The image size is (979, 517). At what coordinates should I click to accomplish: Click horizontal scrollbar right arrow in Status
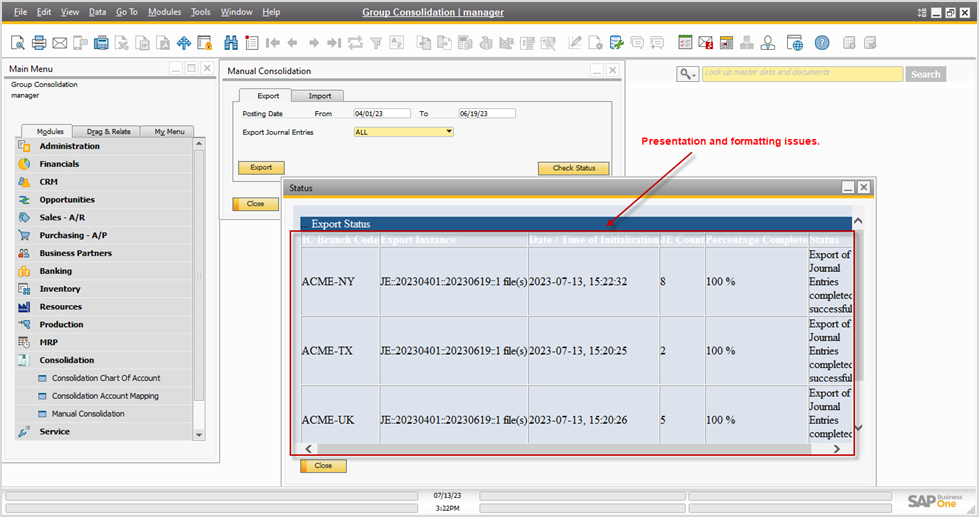[837, 449]
